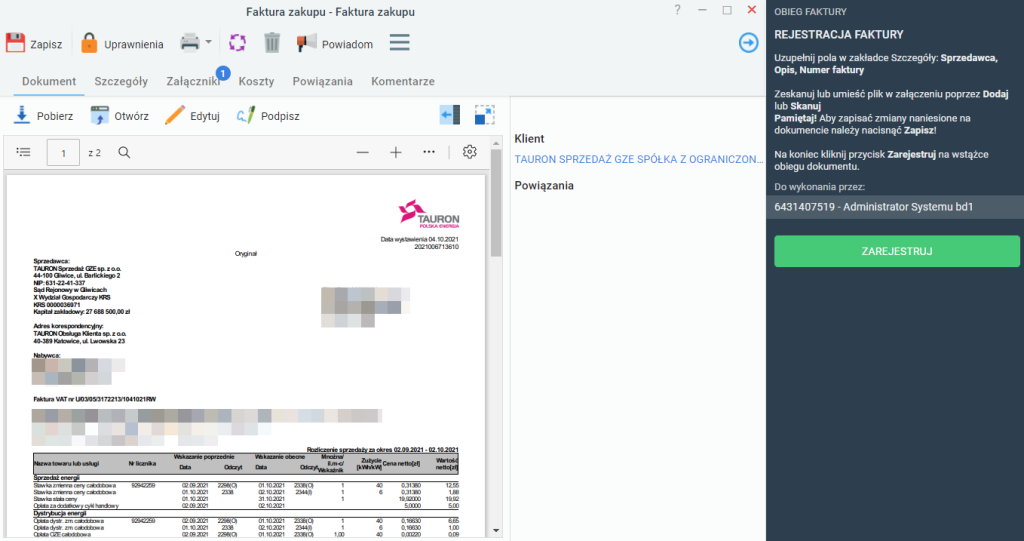Toggle PDF sidebar list icon
The width and height of the screenshot is (1024, 541).
[24, 152]
